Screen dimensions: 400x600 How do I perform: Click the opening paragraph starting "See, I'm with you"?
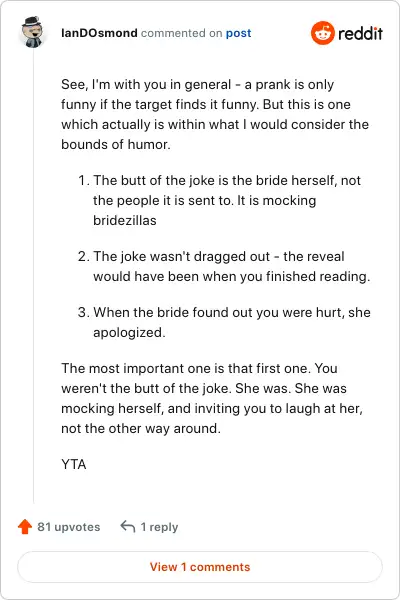[x=215, y=114]
